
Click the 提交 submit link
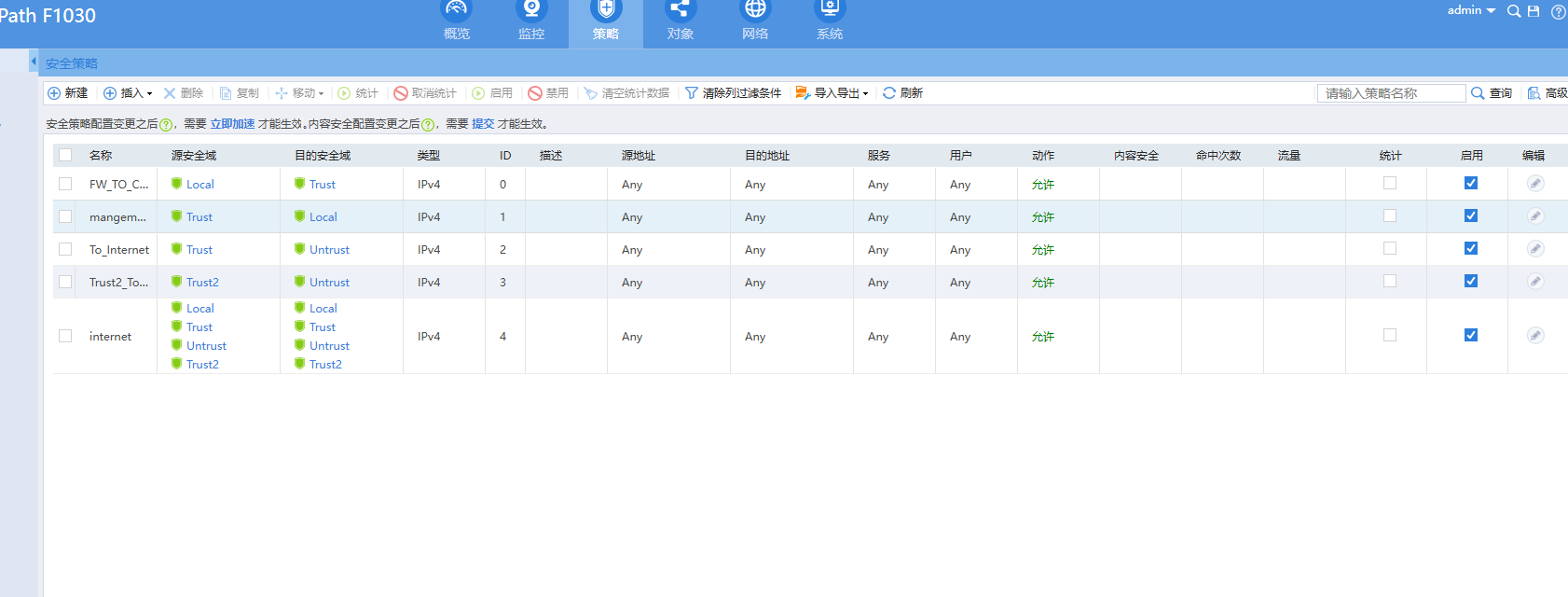pyautogui.click(x=483, y=124)
